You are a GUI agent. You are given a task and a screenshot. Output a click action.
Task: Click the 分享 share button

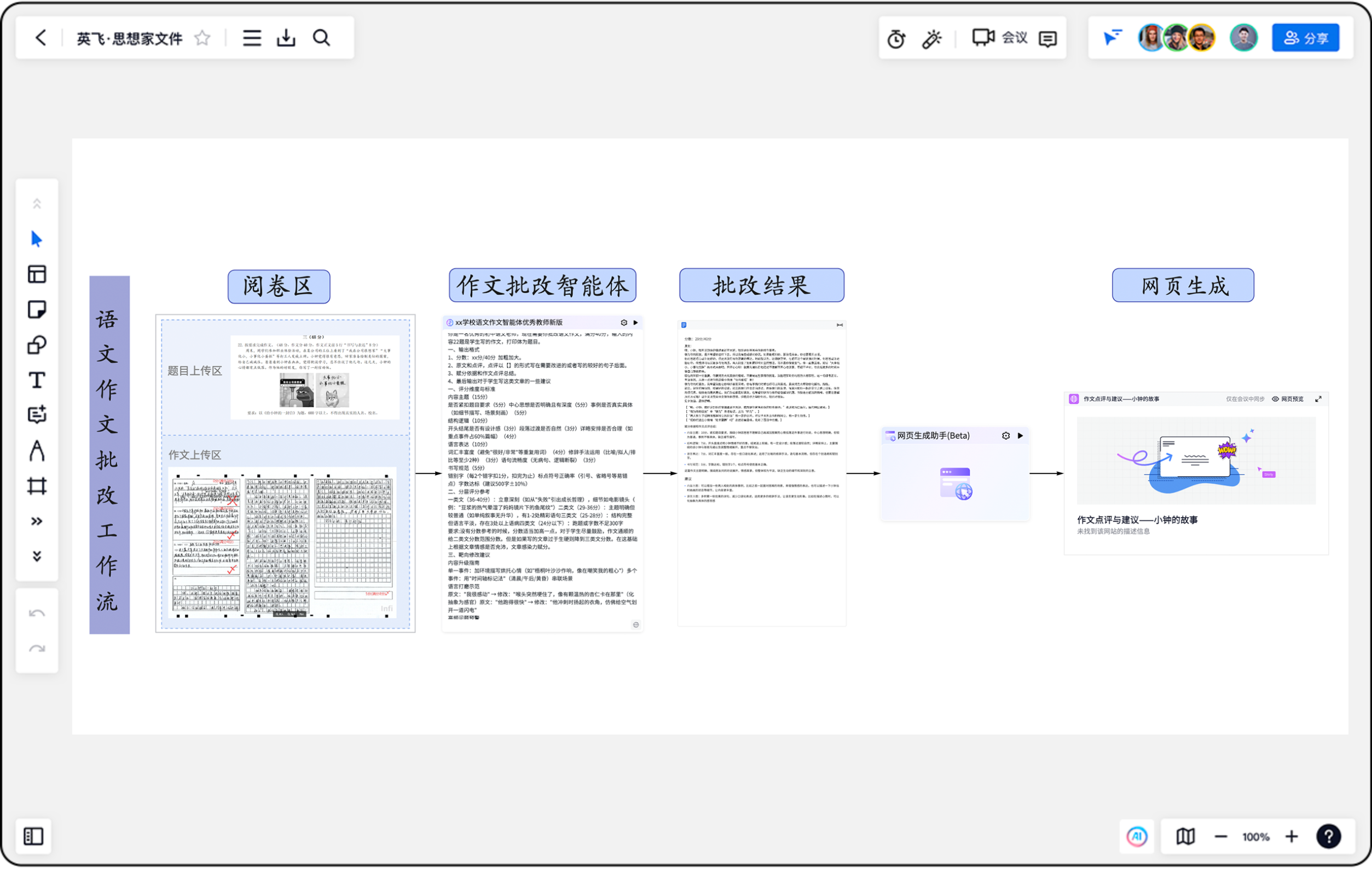tap(1305, 38)
